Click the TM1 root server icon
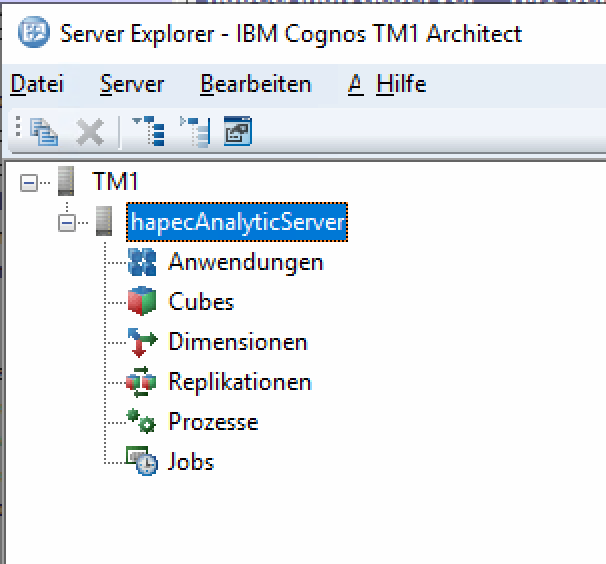 pos(66,181)
